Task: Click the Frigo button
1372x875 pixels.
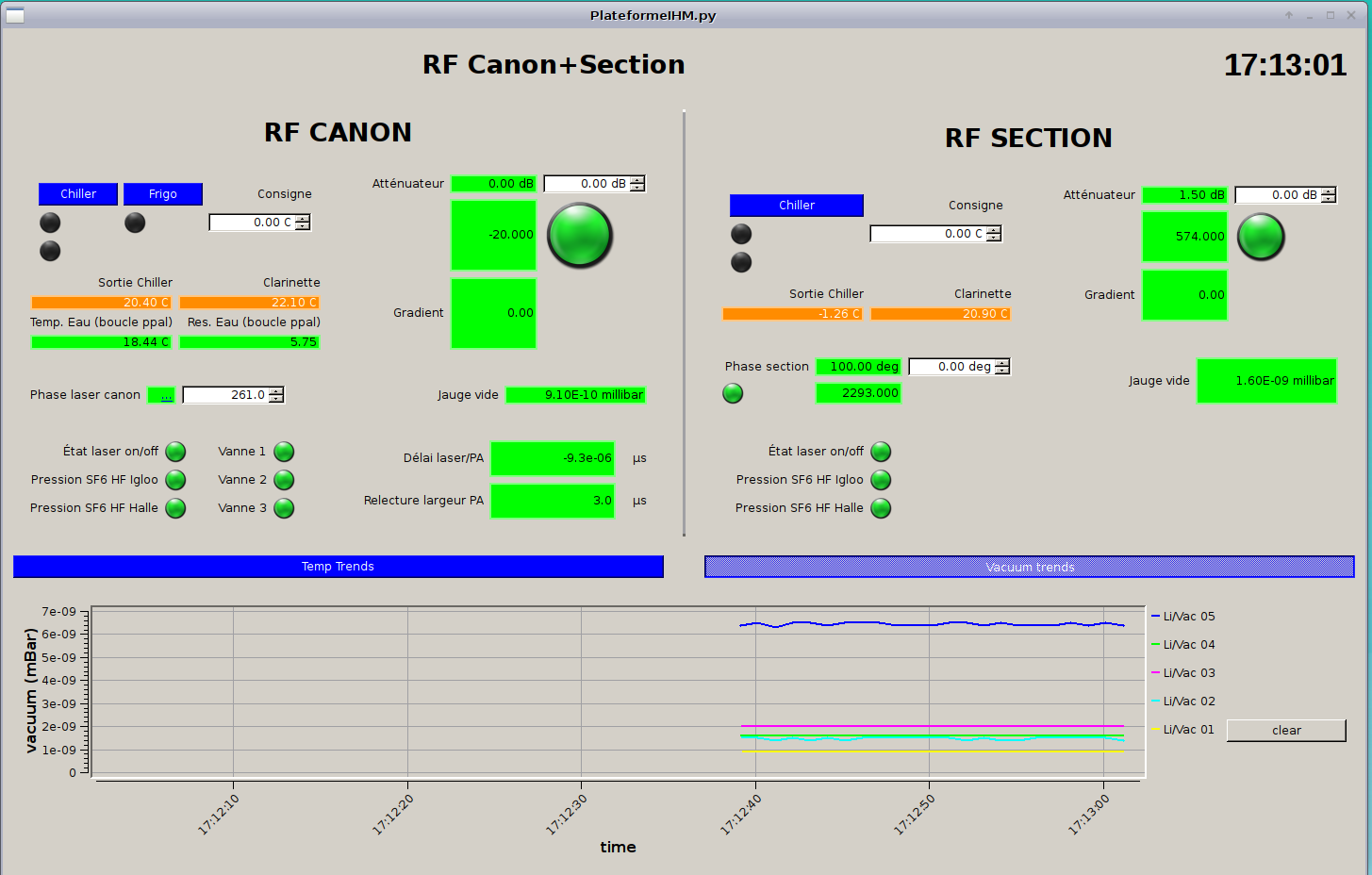Action: click(163, 194)
